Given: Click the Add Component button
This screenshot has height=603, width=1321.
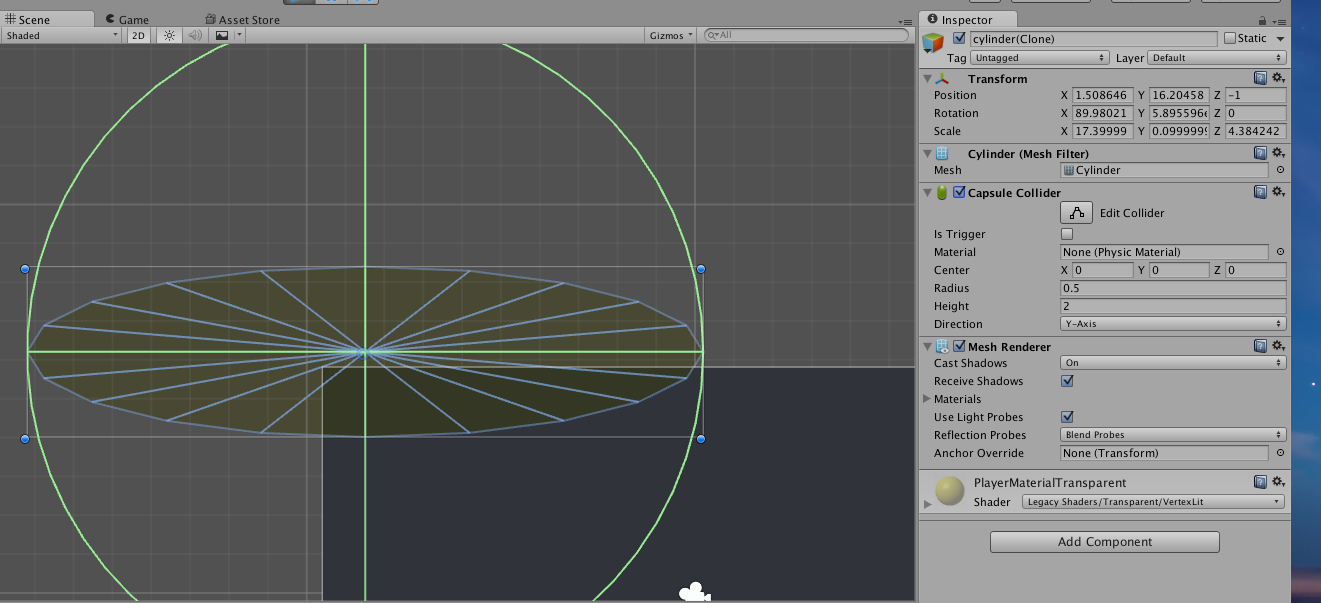Looking at the screenshot, I should 1104,541.
